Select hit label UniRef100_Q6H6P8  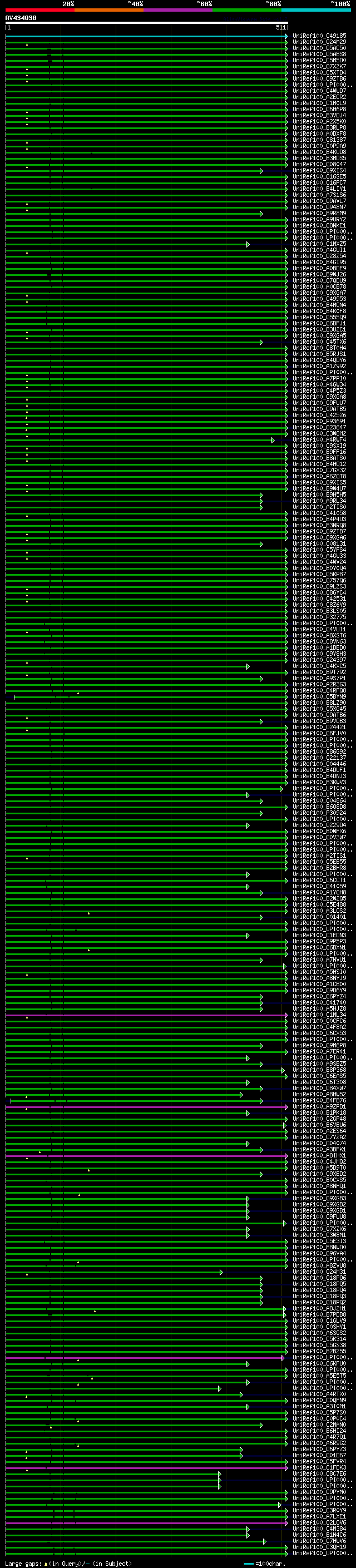click(319, 109)
